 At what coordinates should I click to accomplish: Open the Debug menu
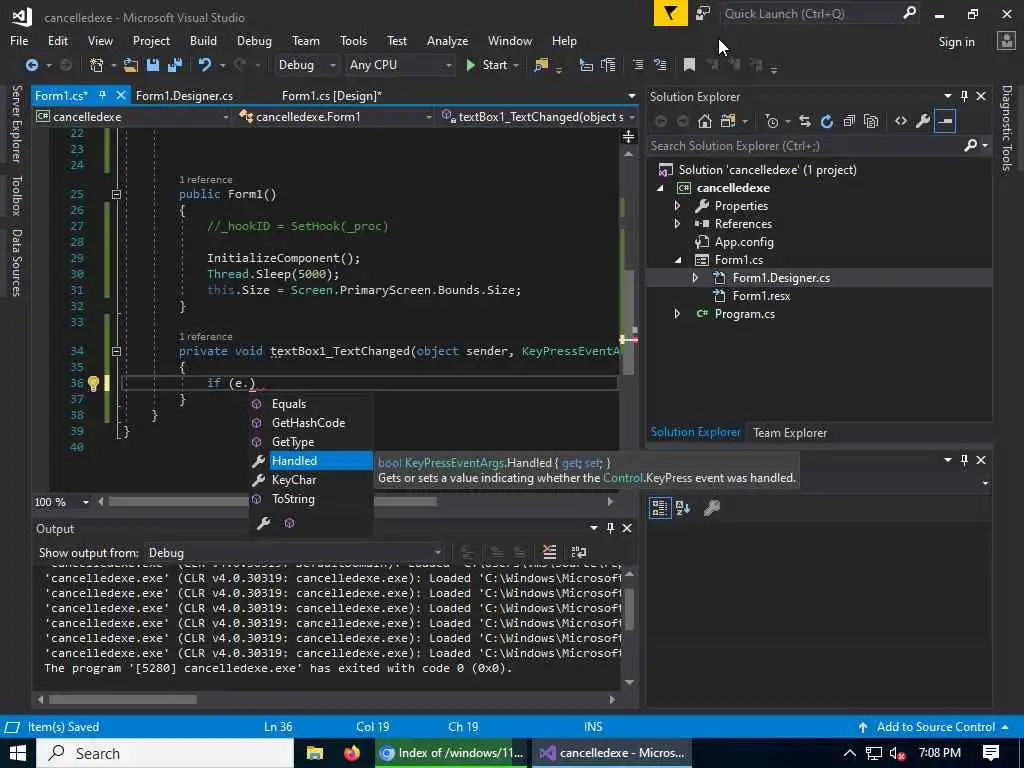(254, 40)
